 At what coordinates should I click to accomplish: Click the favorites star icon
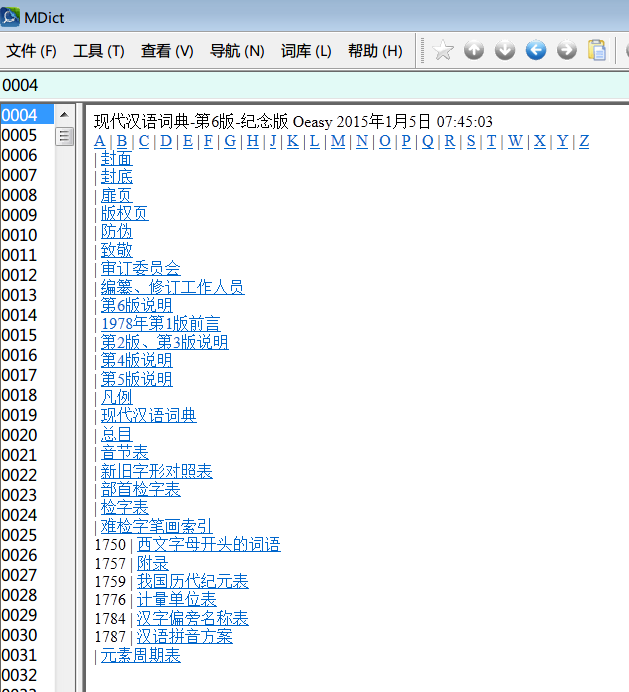point(443,50)
